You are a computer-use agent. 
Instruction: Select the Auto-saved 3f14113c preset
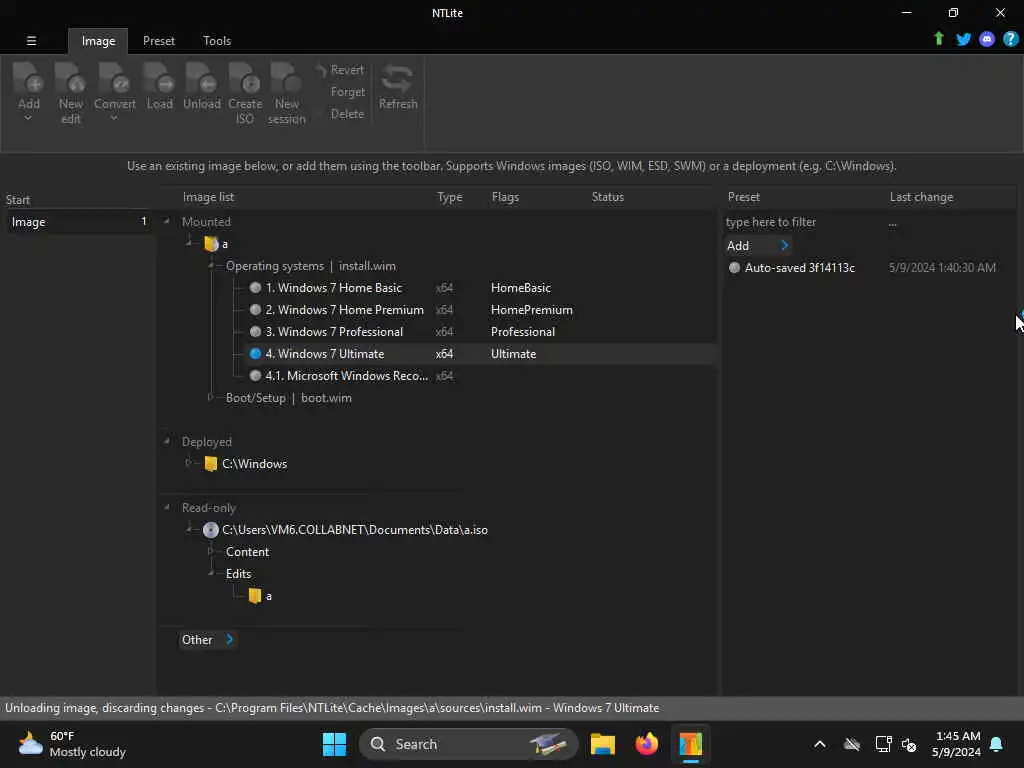[x=799, y=268]
